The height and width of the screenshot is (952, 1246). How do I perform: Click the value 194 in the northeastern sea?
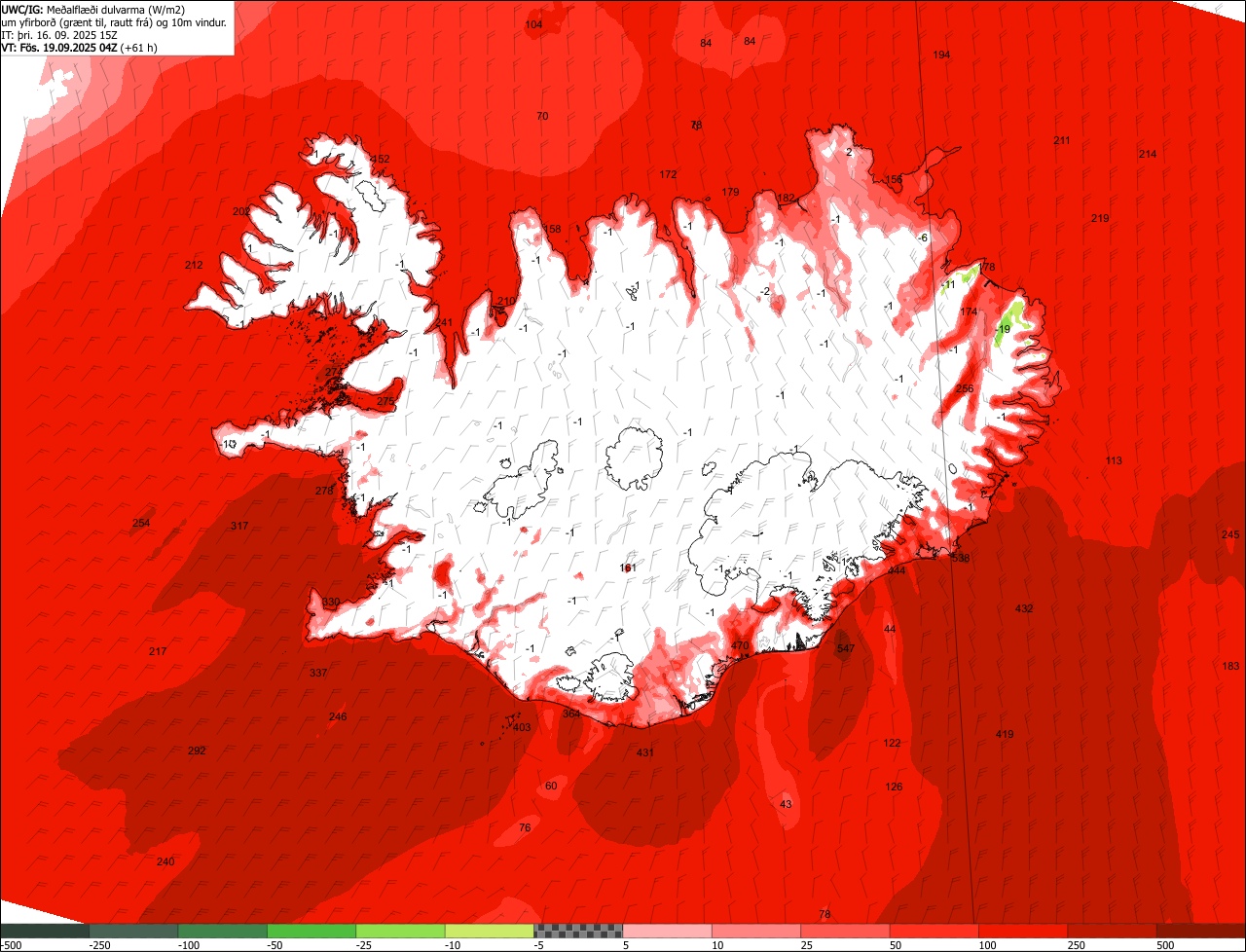941,55
